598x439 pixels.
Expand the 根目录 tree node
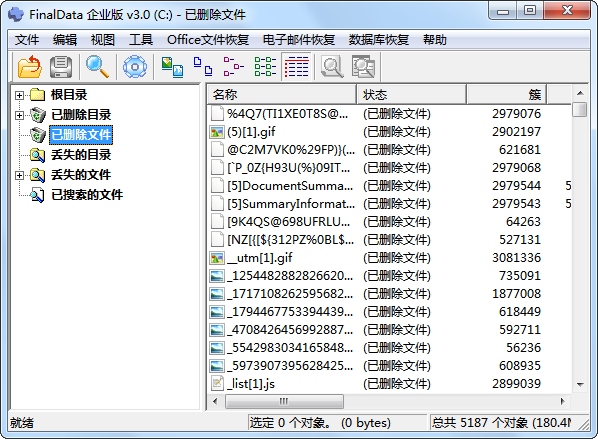[19, 95]
